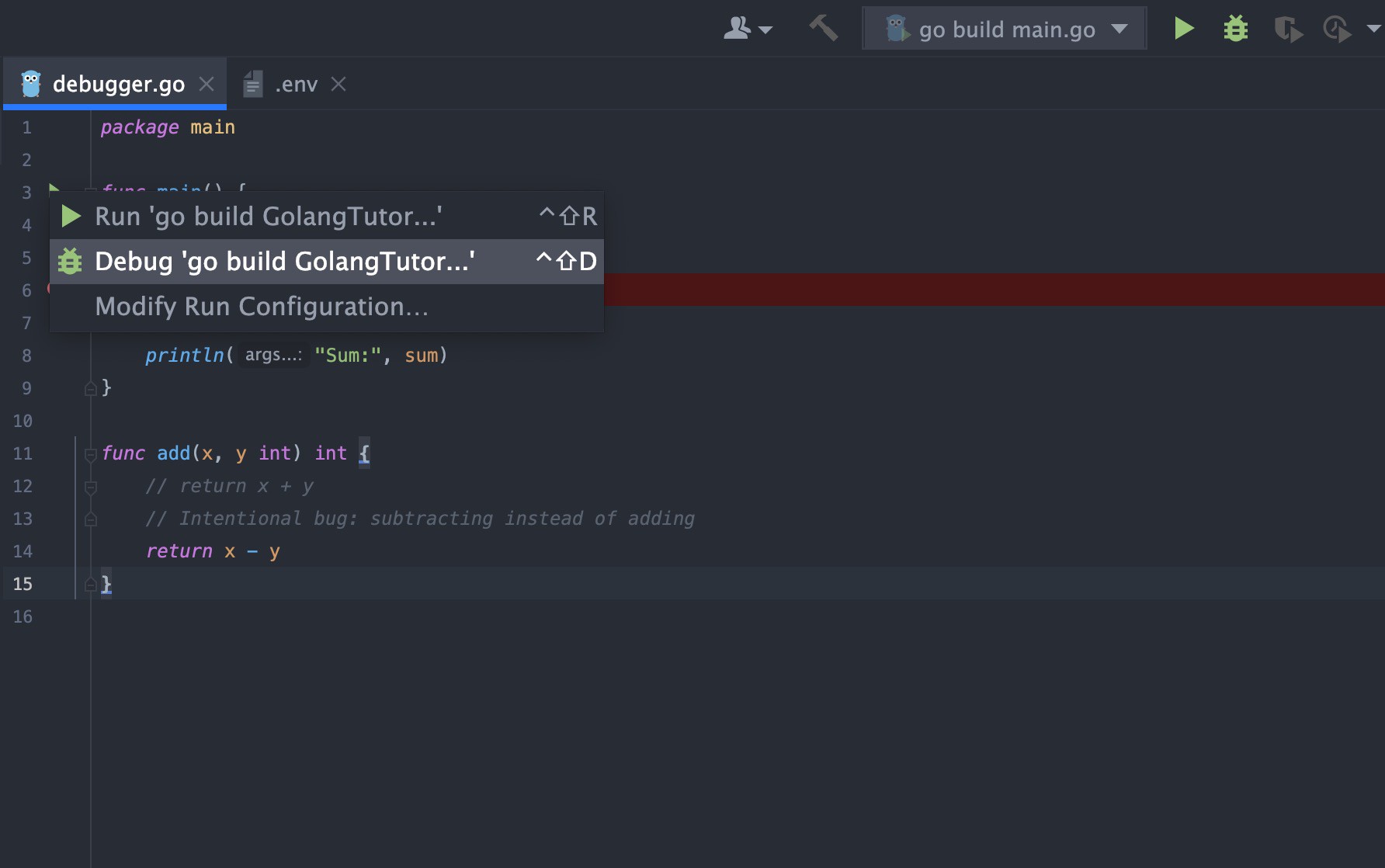Launch Run with Coverage shield icon
The height and width of the screenshot is (868, 1385).
point(1287,27)
